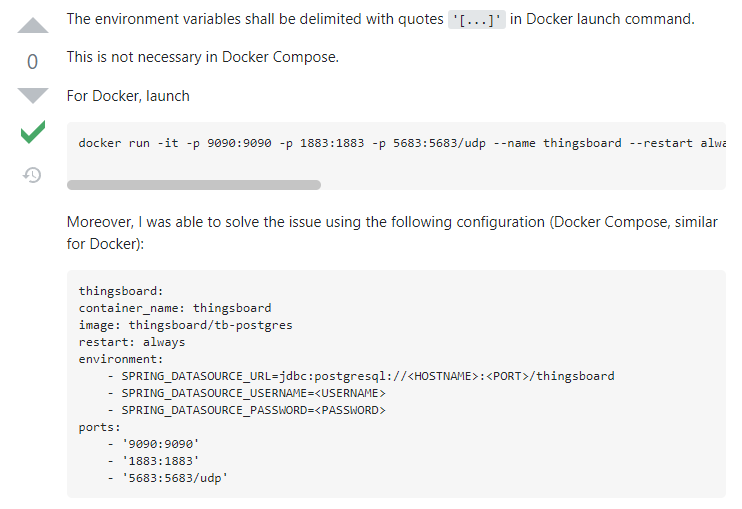Click the 'For Docker, launch' text
The height and width of the screenshot is (509, 742).
coord(128,96)
